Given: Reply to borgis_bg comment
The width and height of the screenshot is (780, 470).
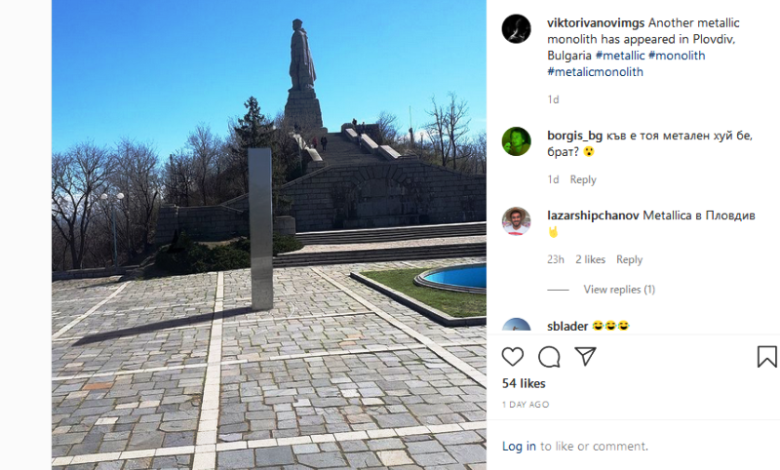Looking at the screenshot, I should 583,180.
